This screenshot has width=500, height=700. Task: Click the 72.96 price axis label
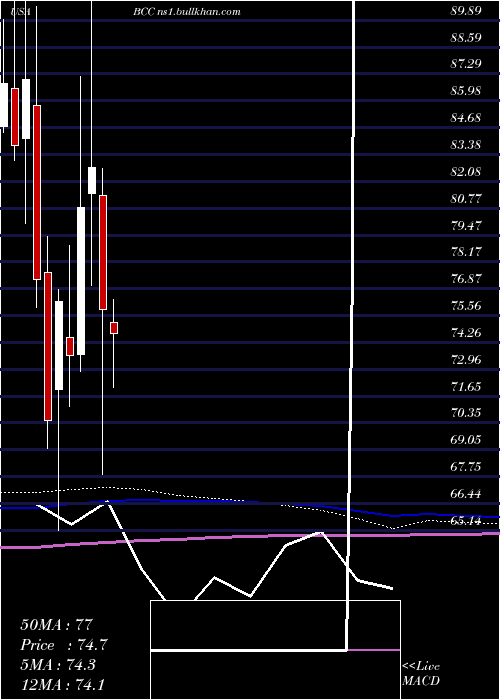pos(466,360)
